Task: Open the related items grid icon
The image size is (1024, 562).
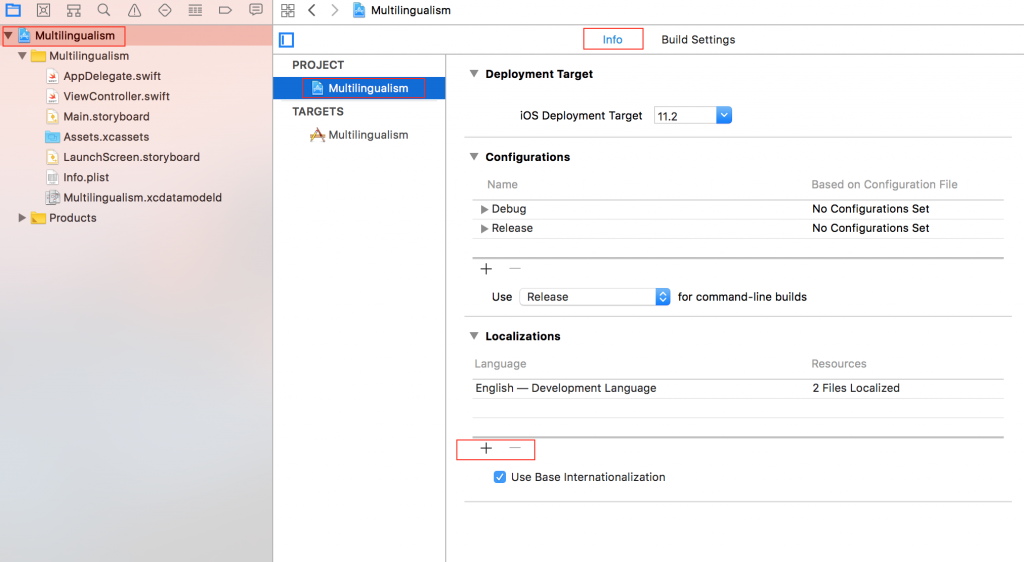Action: (x=287, y=10)
